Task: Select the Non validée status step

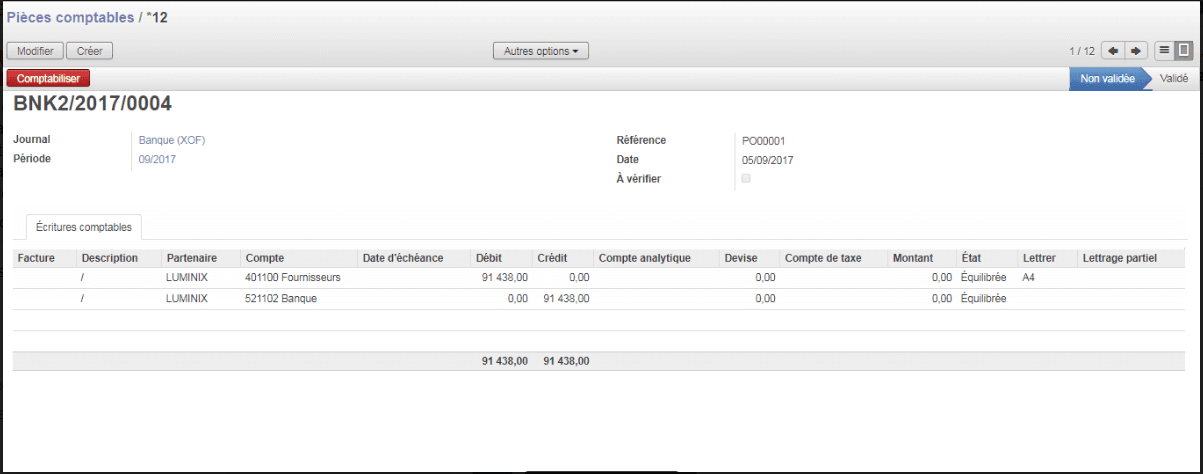Action: pyautogui.click(x=1108, y=78)
